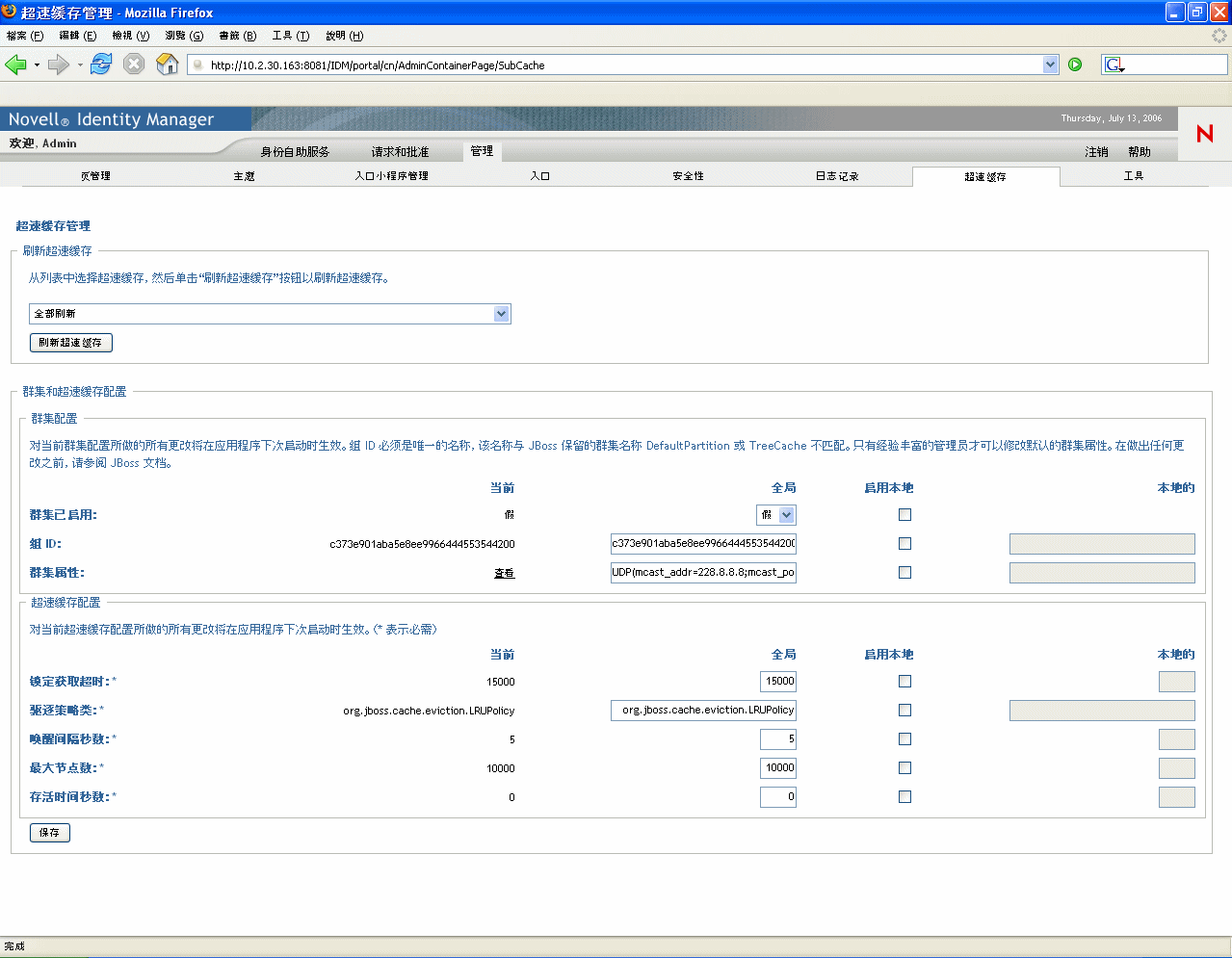Open the Forward button history dropdown arrow
Image resolution: width=1232 pixels, height=958 pixels.
pyautogui.click(x=80, y=65)
